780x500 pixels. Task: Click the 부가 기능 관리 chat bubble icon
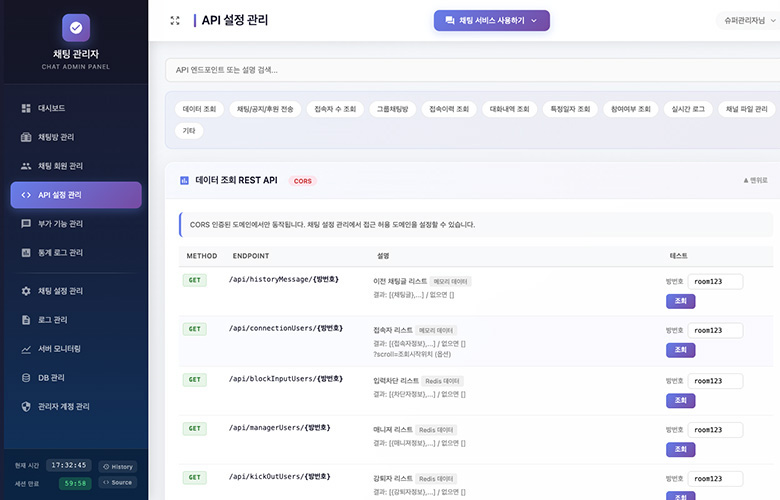pos(26,223)
